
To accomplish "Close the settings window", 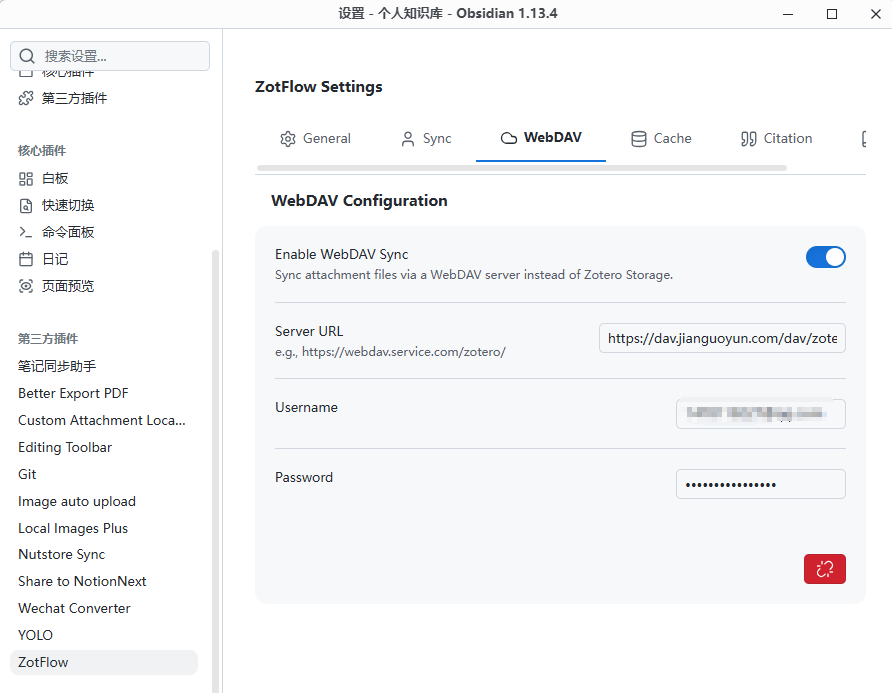I will 876,14.
